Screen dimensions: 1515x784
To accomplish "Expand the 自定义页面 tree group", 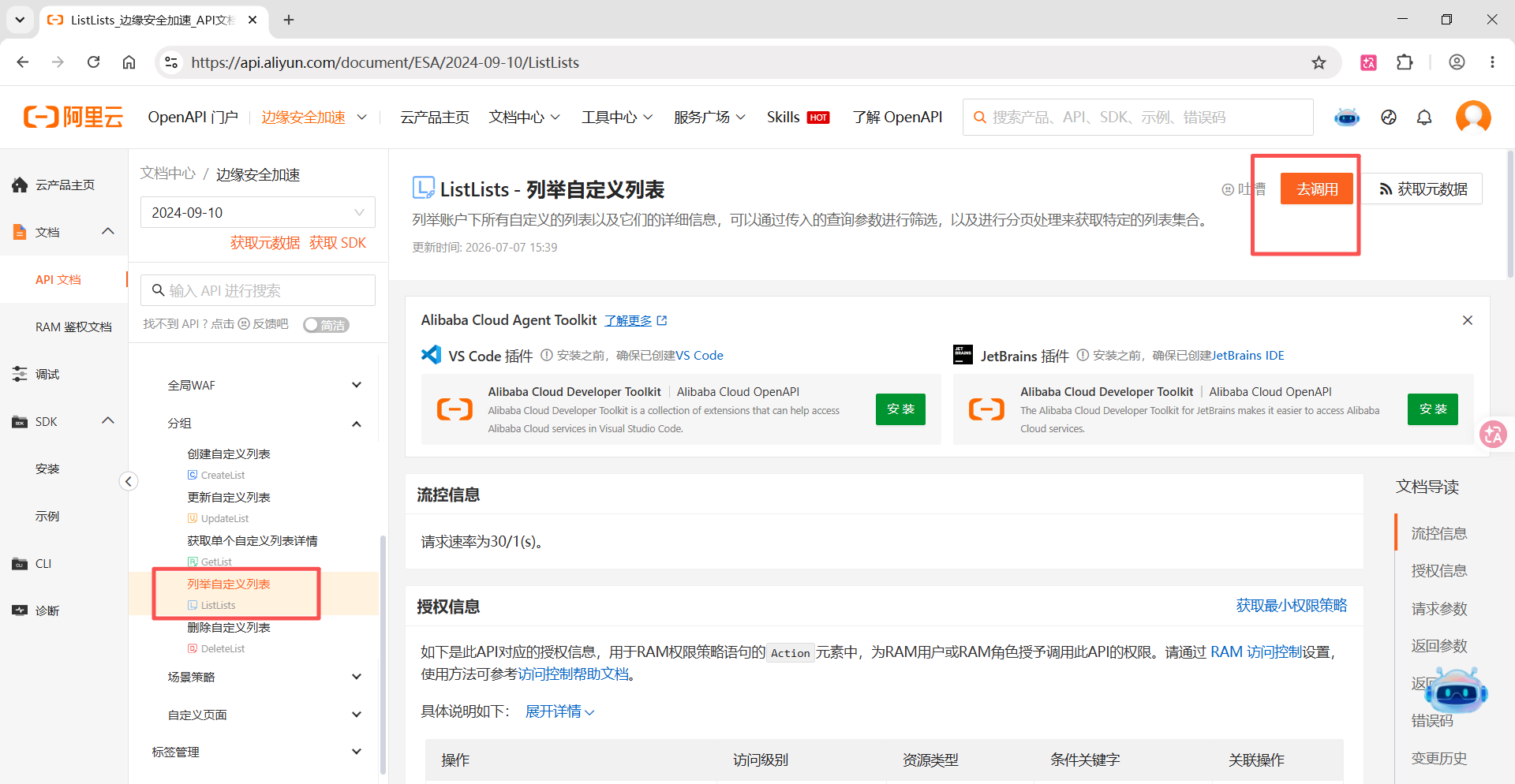I will pyautogui.click(x=357, y=715).
